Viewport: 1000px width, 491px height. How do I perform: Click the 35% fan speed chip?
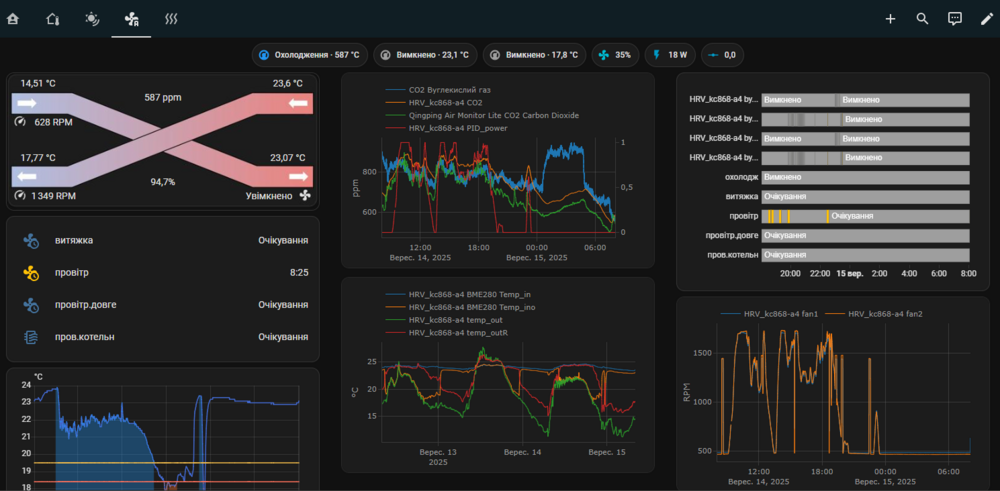coord(615,55)
